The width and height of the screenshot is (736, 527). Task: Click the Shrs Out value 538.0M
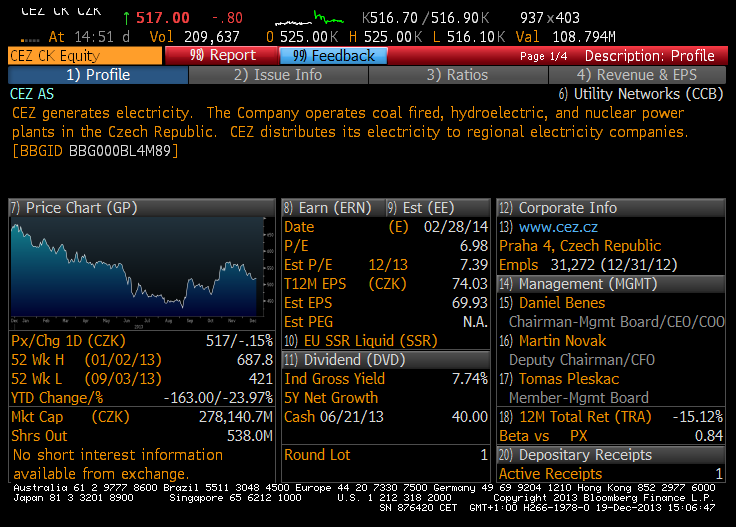(250, 436)
